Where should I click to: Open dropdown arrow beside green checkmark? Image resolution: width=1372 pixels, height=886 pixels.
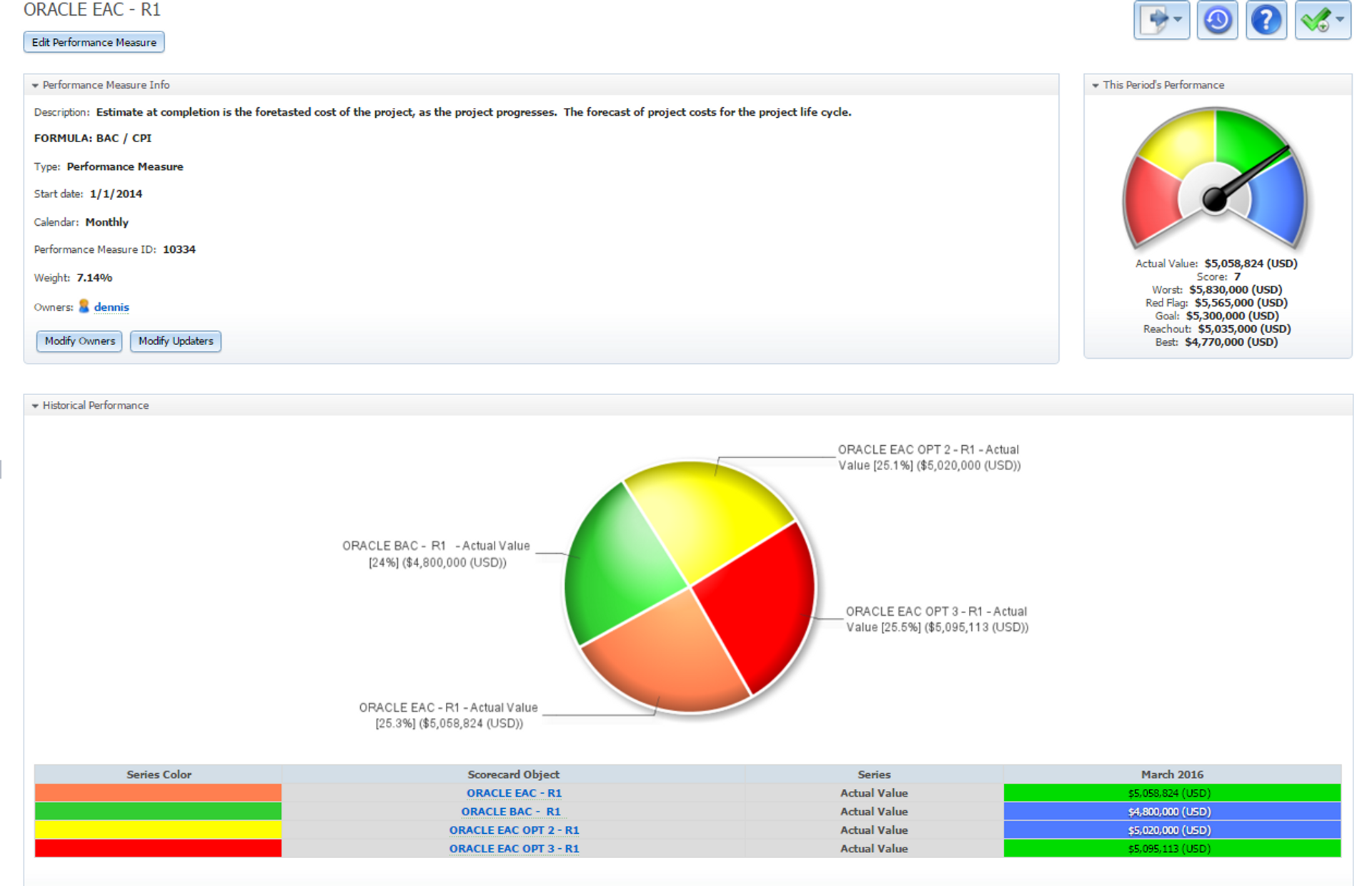[x=1340, y=20]
